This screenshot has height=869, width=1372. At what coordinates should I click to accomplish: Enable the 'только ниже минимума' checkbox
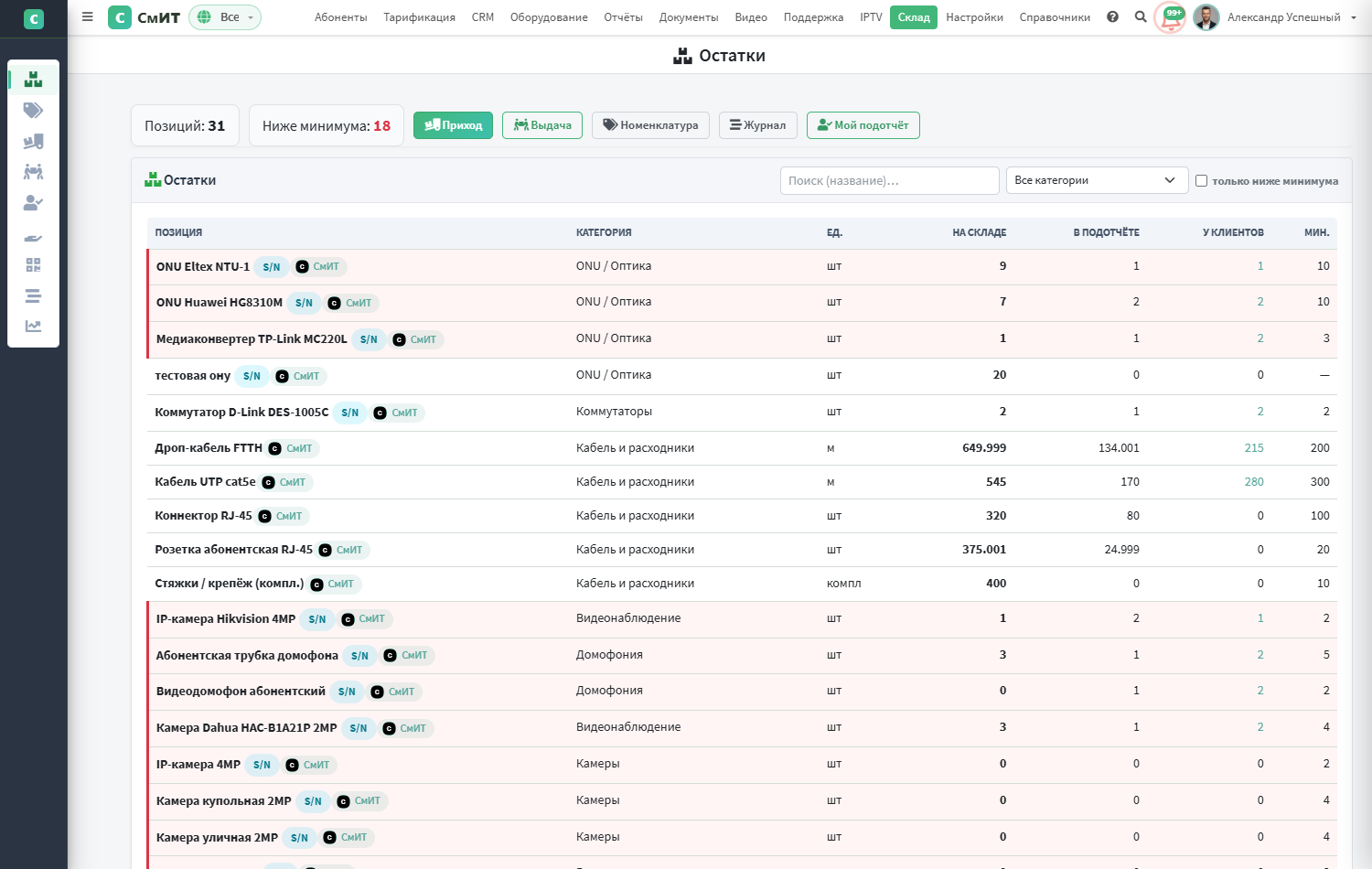coord(1202,181)
